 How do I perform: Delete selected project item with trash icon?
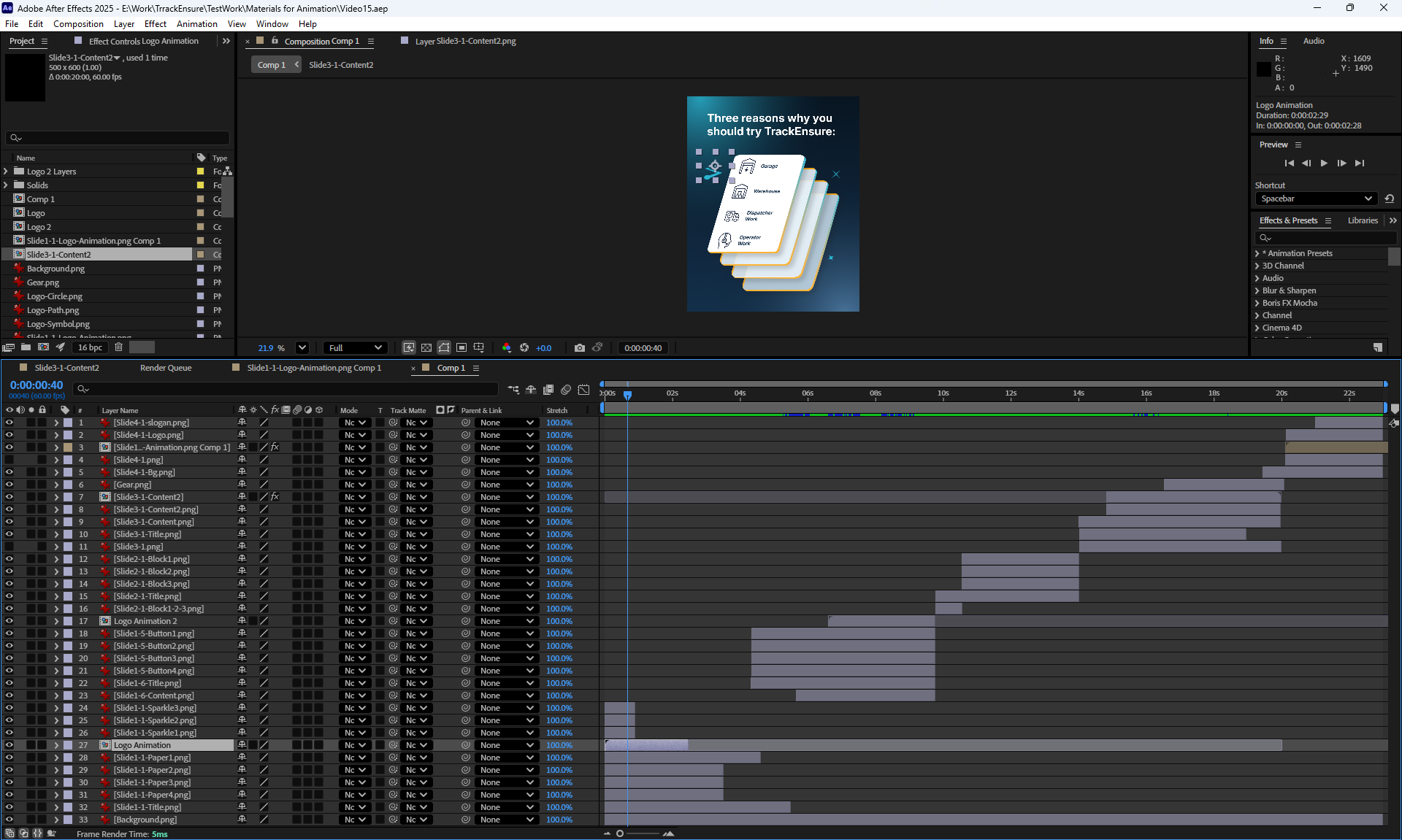click(x=118, y=347)
